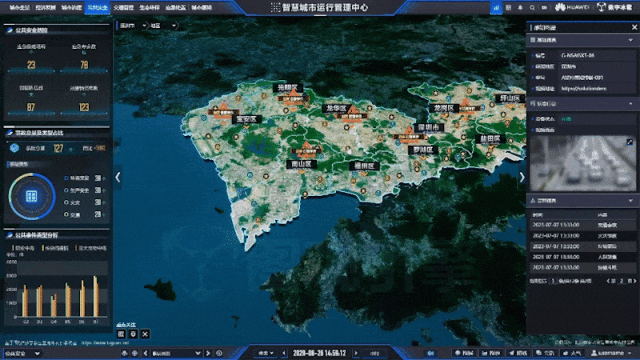Click the orange alert marker above 宝安区
The width and height of the screenshot is (640, 360).
click(x=223, y=110)
